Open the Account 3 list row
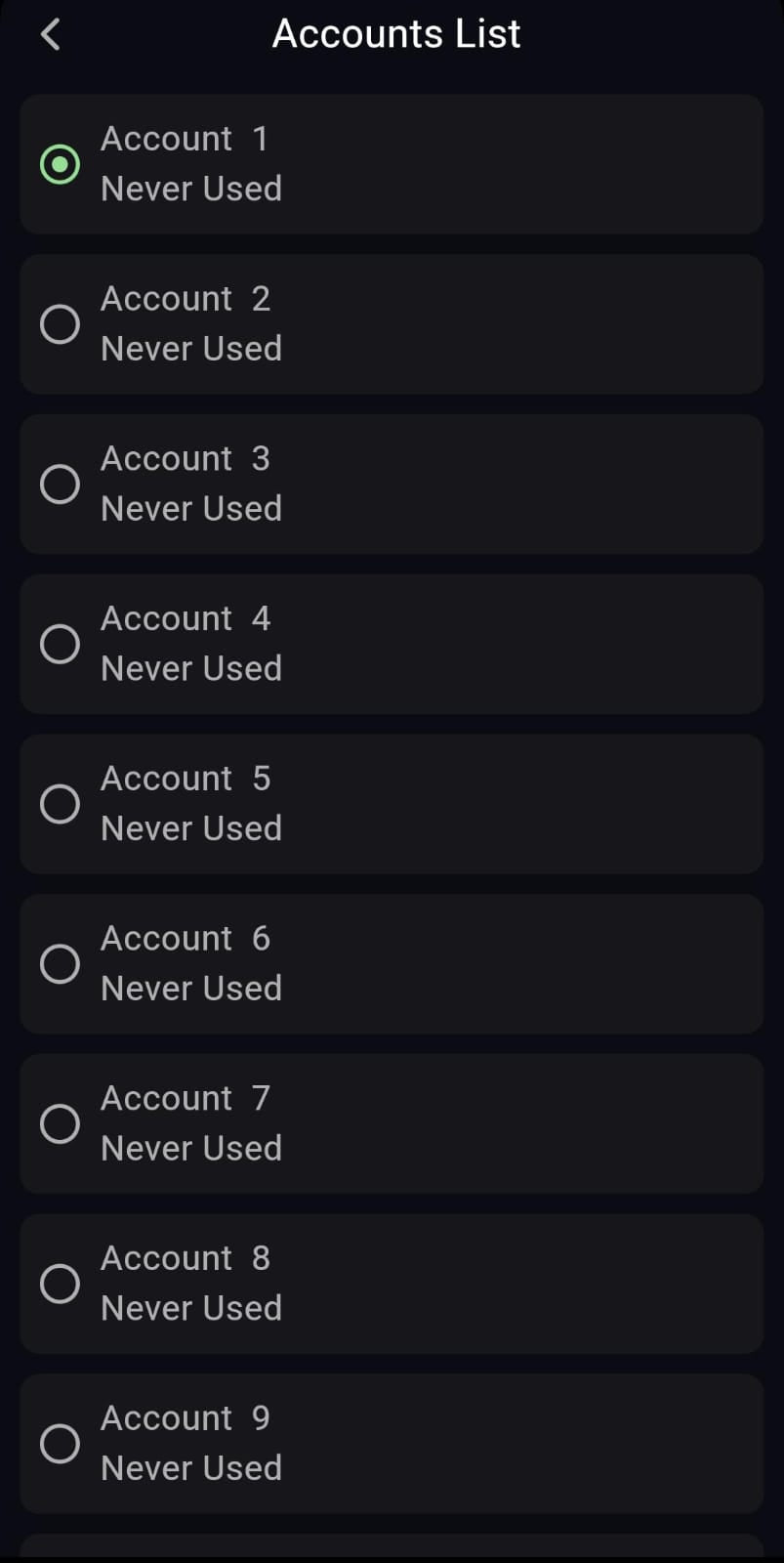This screenshot has height=1563, width=784. [391, 484]
